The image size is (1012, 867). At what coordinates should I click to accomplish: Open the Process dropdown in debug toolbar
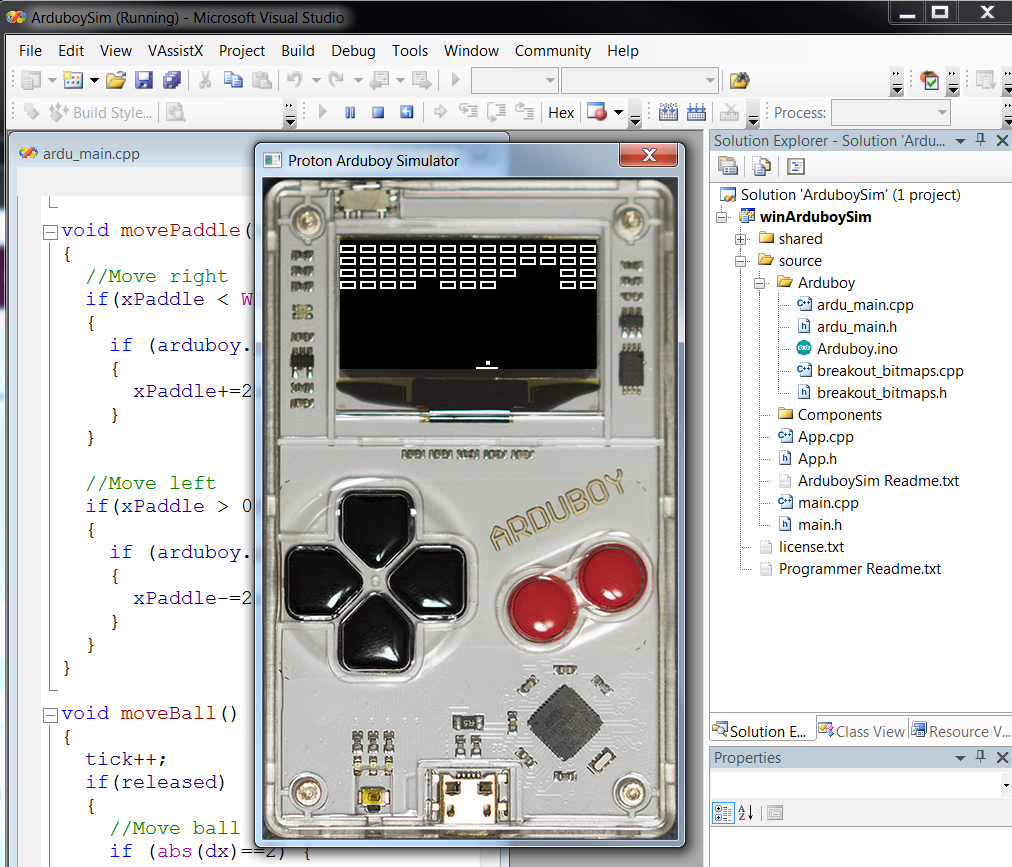[x=941, y=112]
